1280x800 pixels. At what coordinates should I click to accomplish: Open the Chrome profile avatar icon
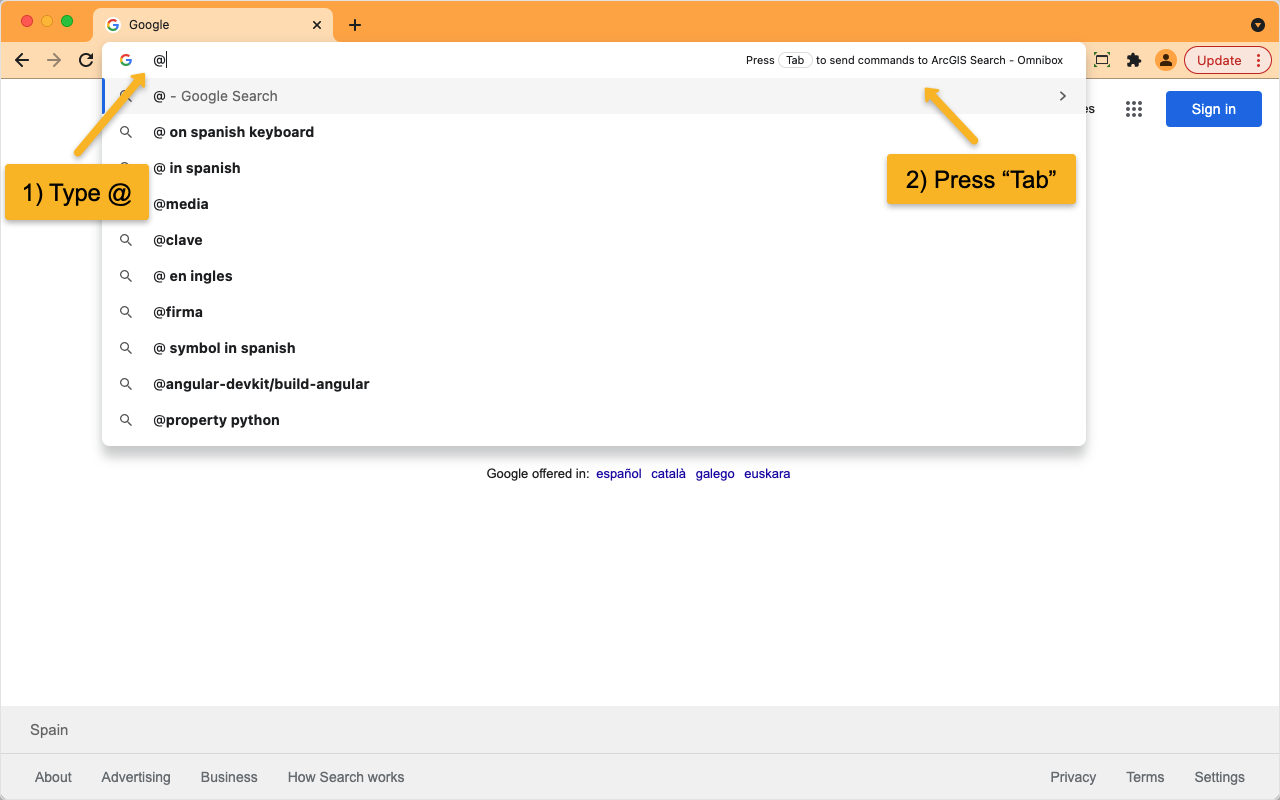(1165, 60)
